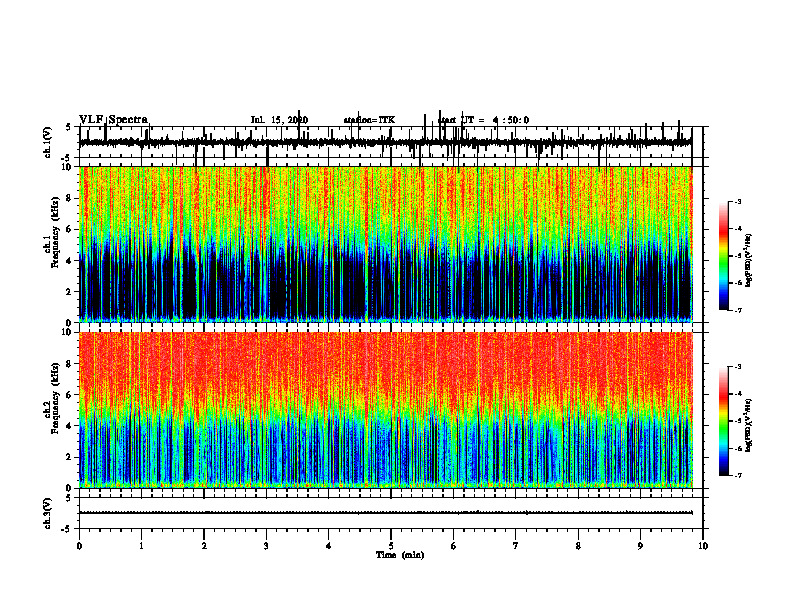Click inside the ch.1 spectrogram panel
Screen dimensions: 792x612
click(385, 244)
